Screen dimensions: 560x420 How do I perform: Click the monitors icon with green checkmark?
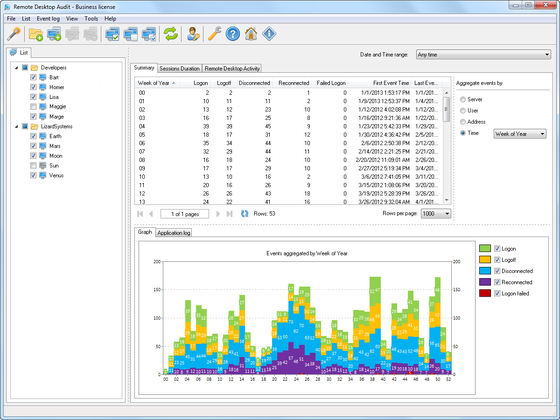point(112,34)
